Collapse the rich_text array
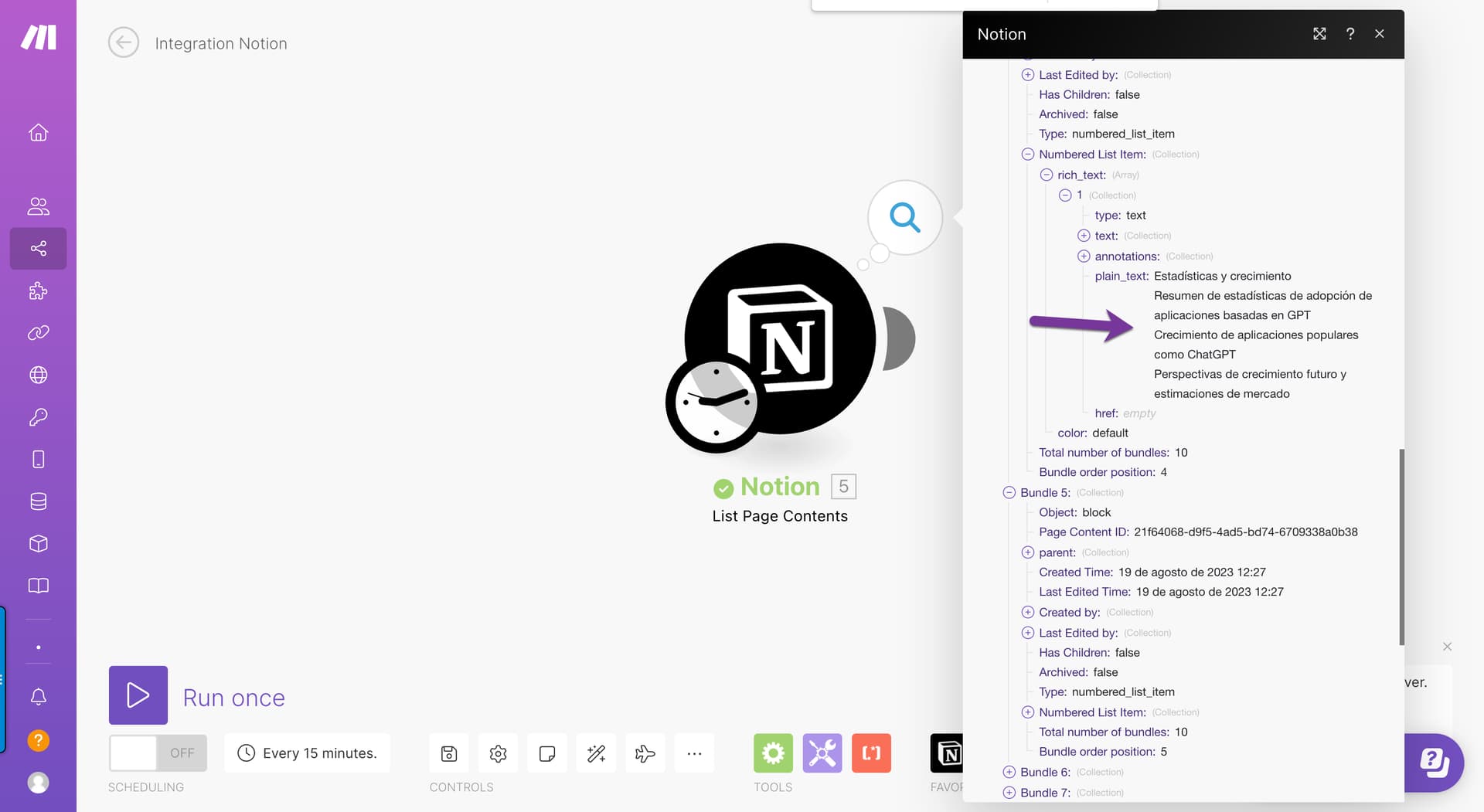Screen dimensions: 1484x812 tap(1047, 175)
